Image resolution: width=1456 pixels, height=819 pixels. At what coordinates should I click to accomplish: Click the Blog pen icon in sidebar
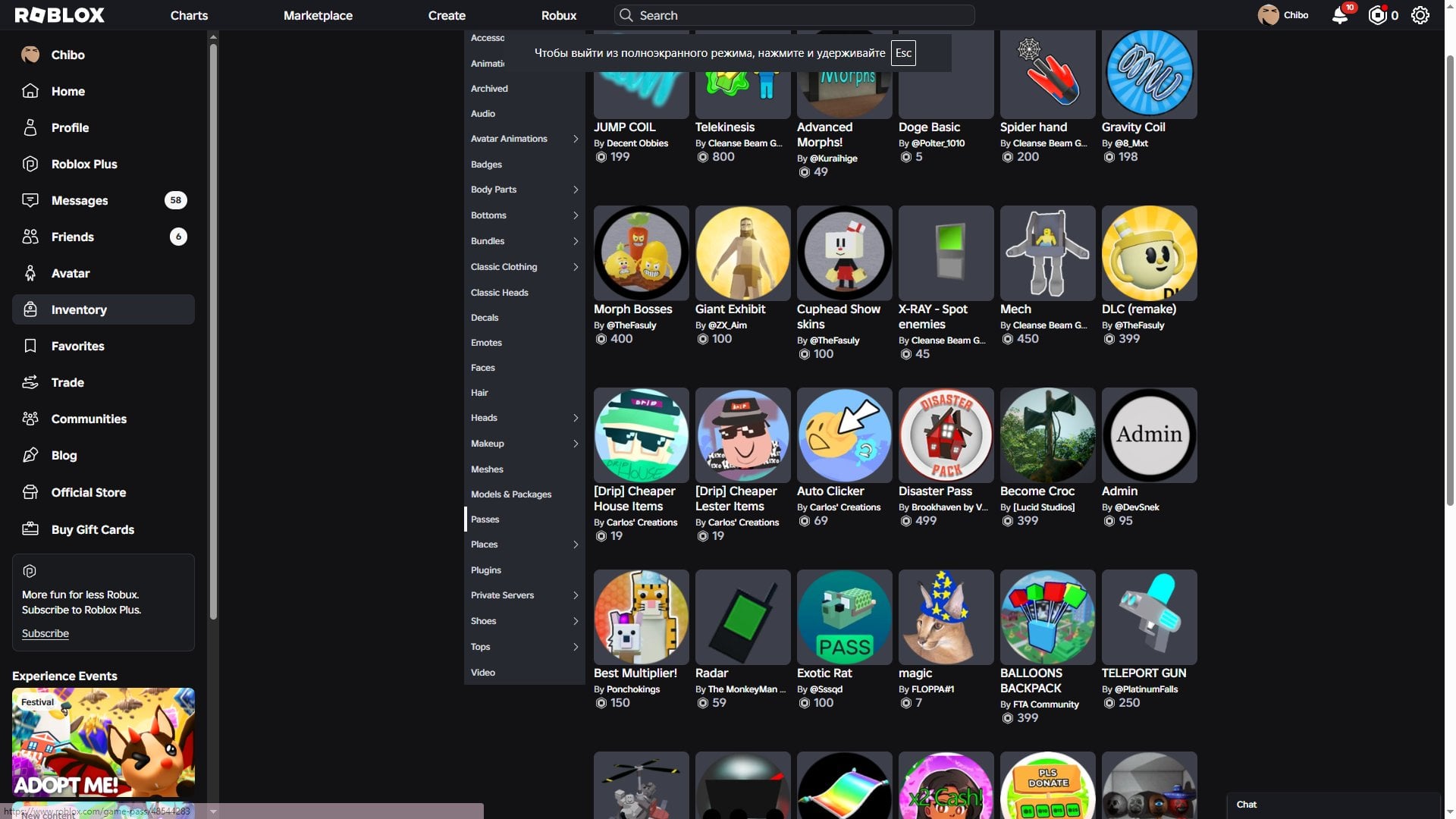30,455
